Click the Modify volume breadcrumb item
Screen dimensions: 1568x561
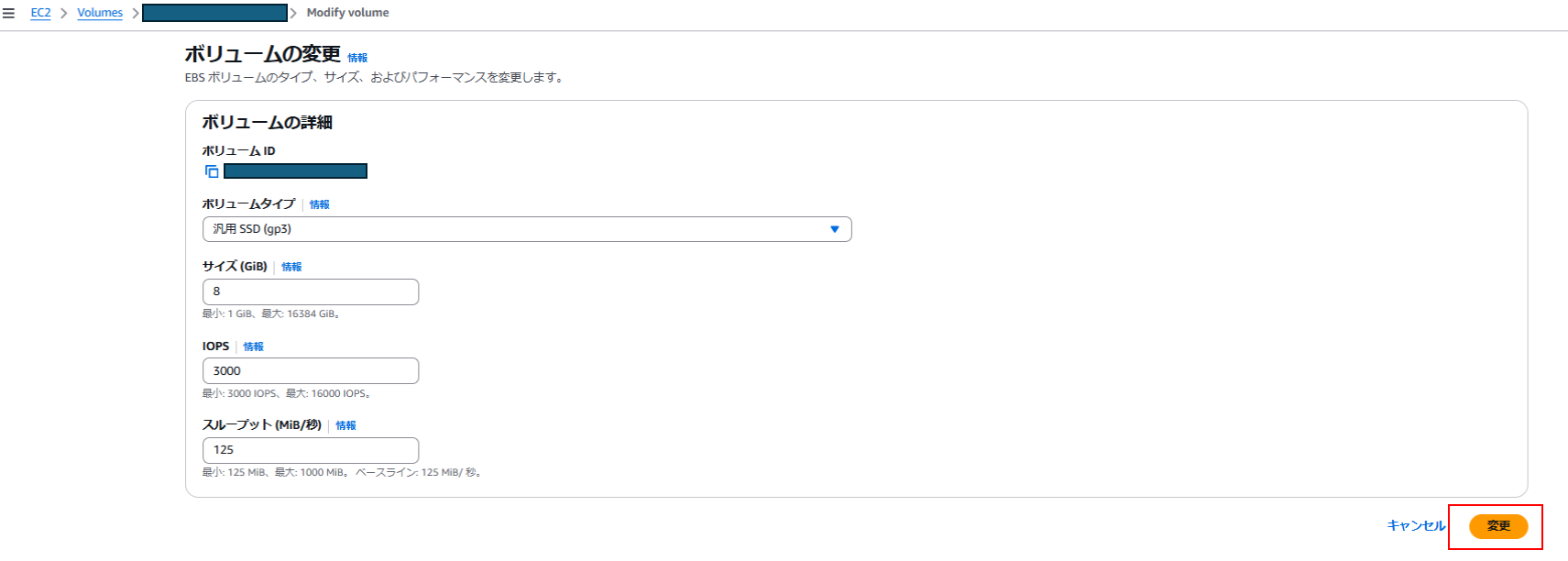pos(347,13)
